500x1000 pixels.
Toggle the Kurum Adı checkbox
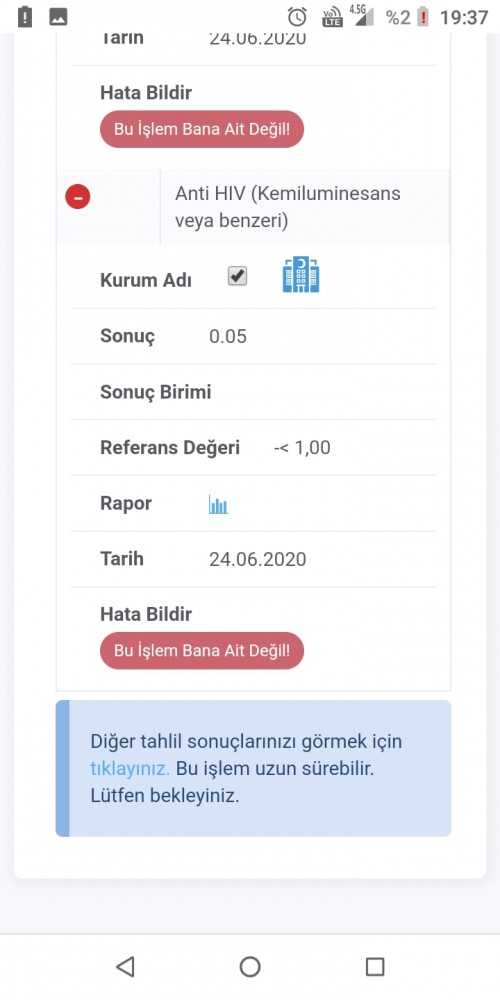[238, 276]
